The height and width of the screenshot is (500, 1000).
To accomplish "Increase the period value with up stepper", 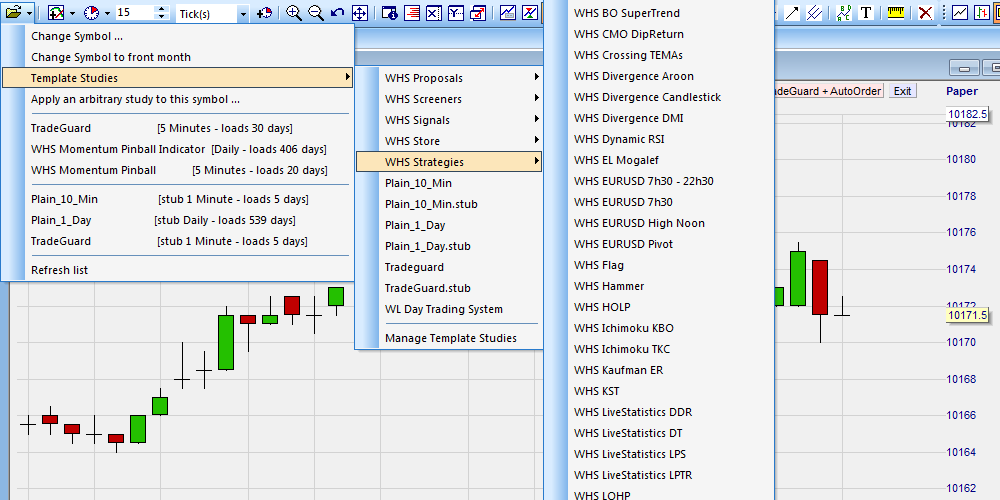I will tap(163, 9).
